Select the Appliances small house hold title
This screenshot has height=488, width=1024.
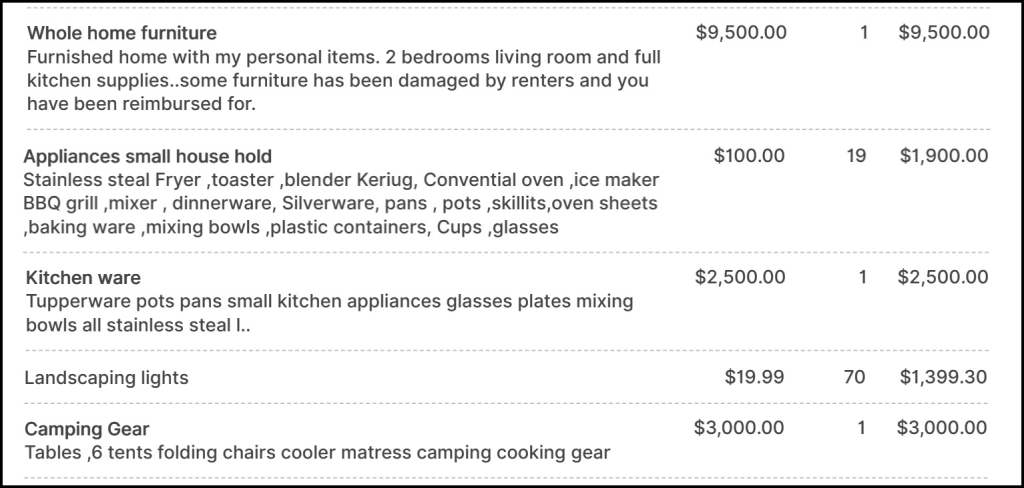[x=147, y=157]
